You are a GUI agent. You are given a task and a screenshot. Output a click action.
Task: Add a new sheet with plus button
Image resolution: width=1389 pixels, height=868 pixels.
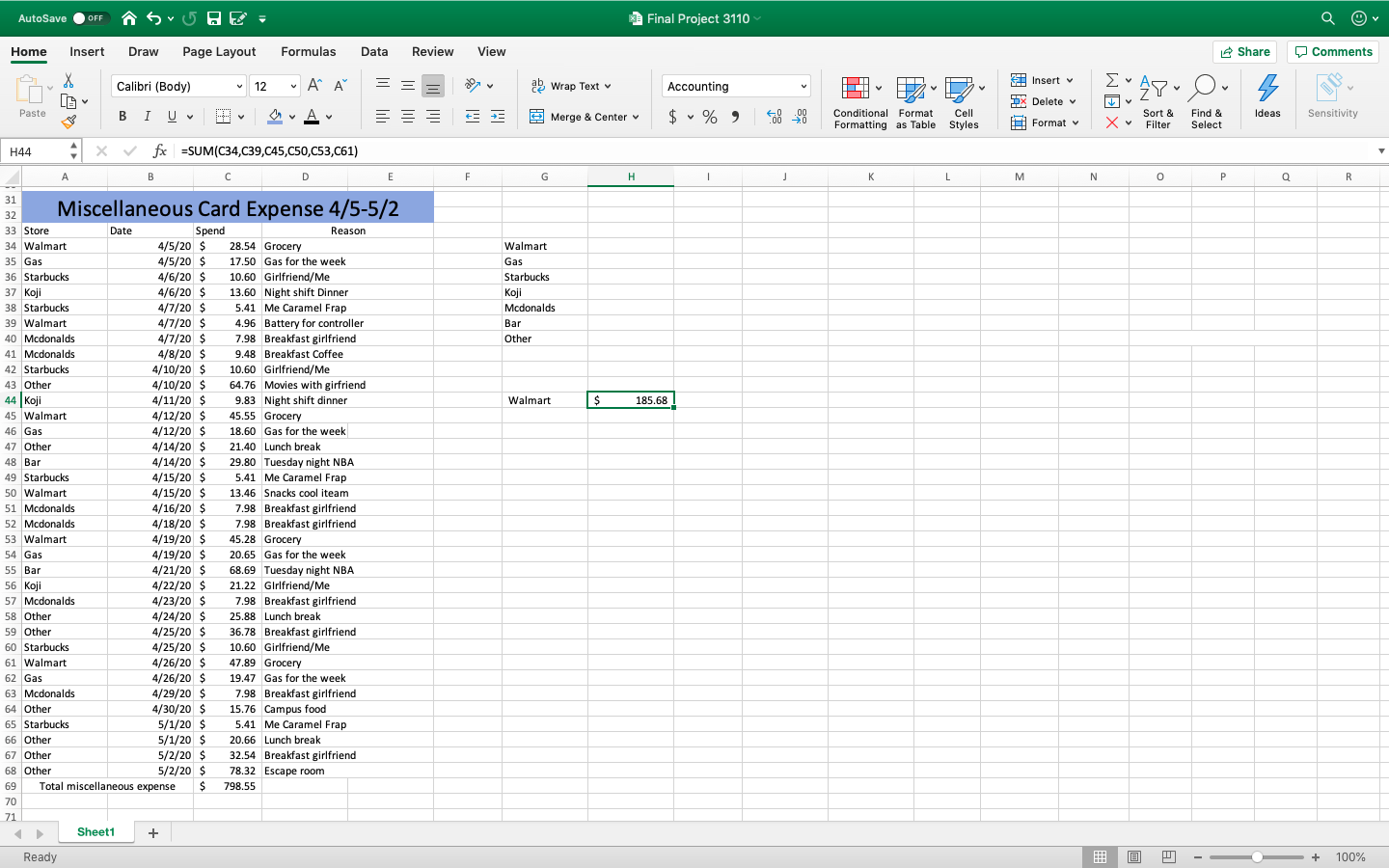152,833
